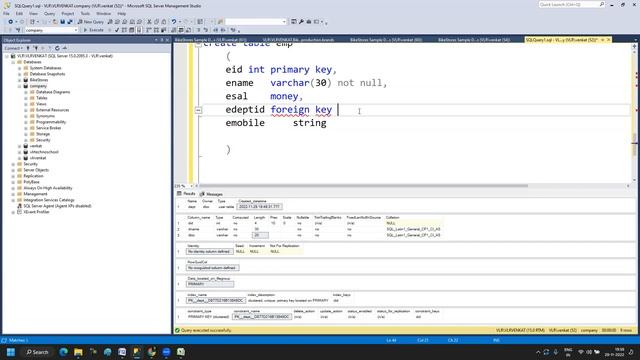The image size is (640, 360).
Task: Click the Refresh icon in Object Explorer
Action: point(57,48)
